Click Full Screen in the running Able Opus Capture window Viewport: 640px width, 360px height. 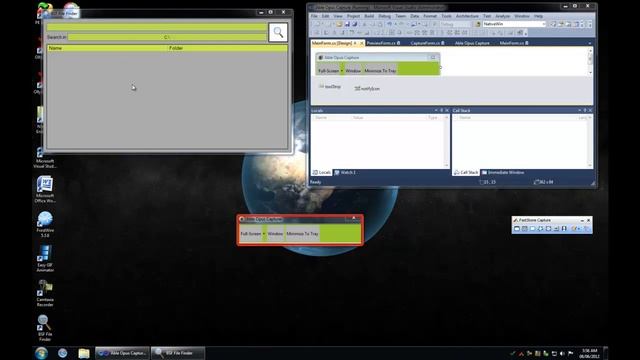pos(251,234)
